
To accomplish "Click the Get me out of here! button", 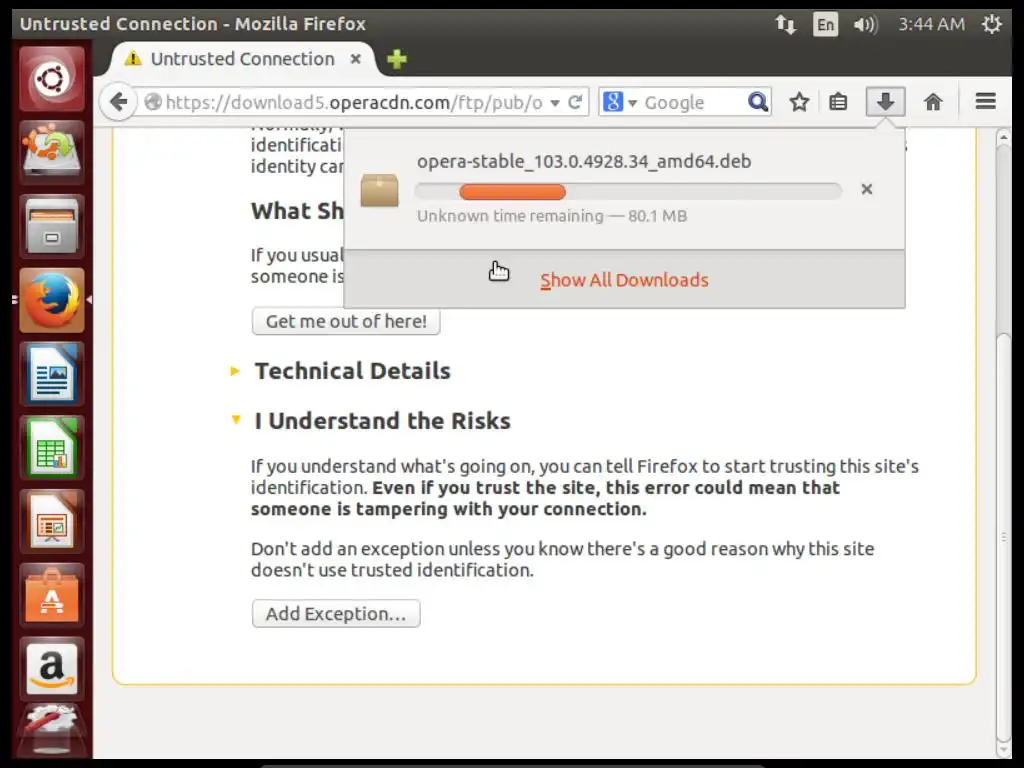I will click(x=346, y=321).
